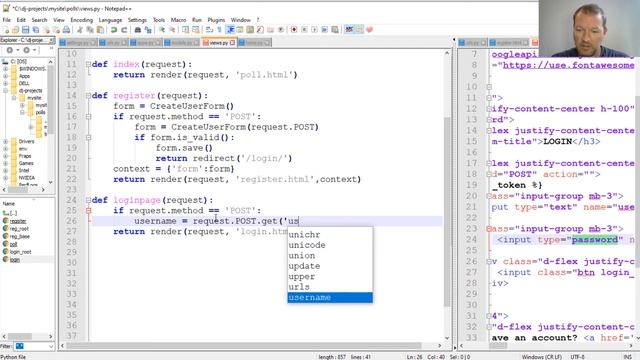Expand the Apps folder in tree
The width and height of the screenshot is (640, 360).
[x=6, y=76]
